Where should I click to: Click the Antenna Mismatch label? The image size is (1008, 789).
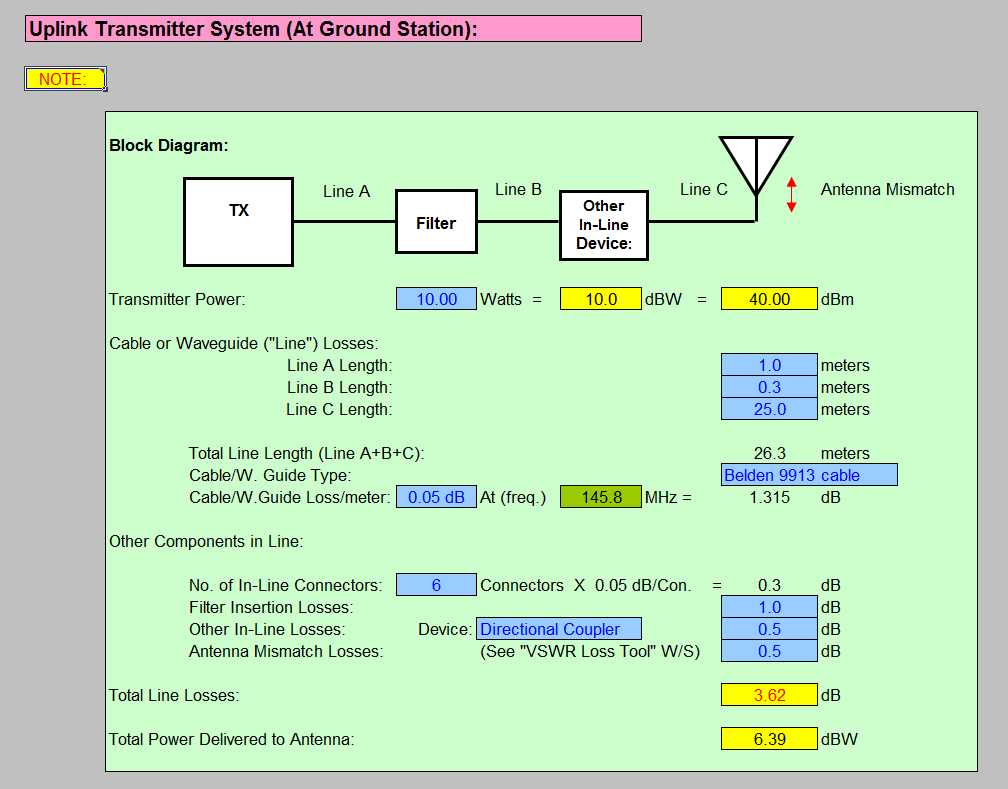pos(887,190)
